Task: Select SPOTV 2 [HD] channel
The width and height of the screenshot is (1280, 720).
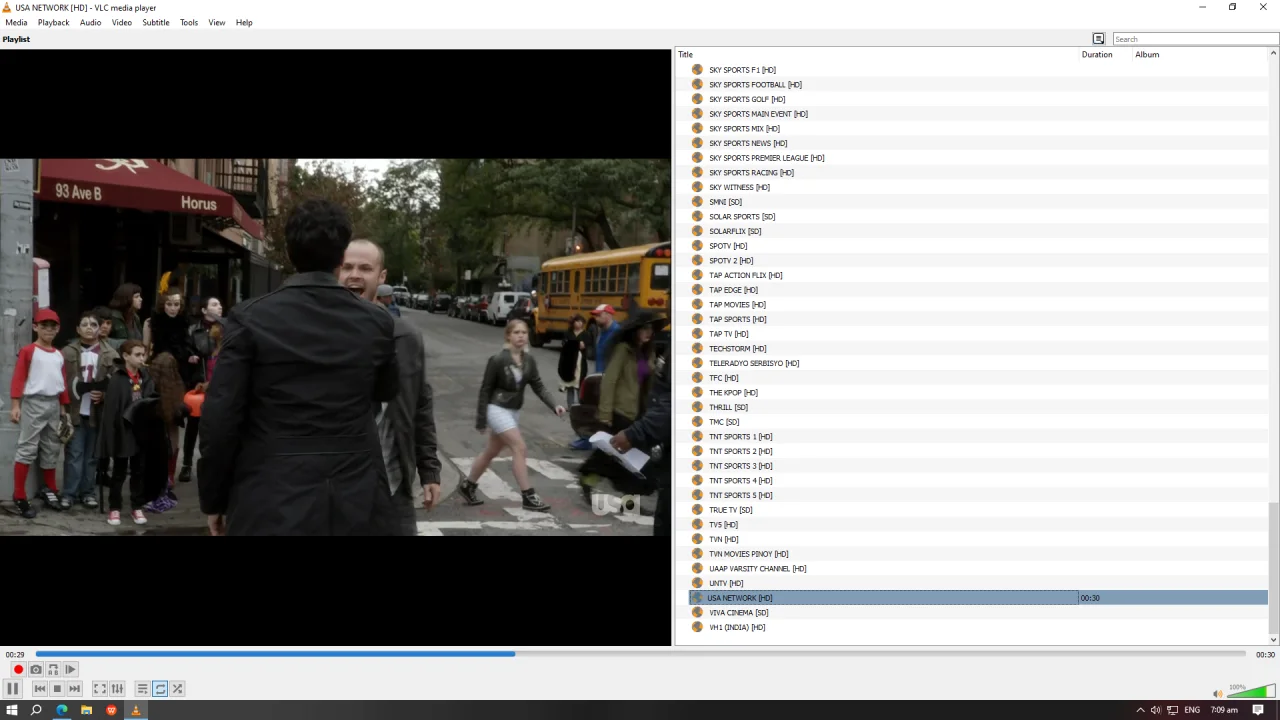Action: 731,261
